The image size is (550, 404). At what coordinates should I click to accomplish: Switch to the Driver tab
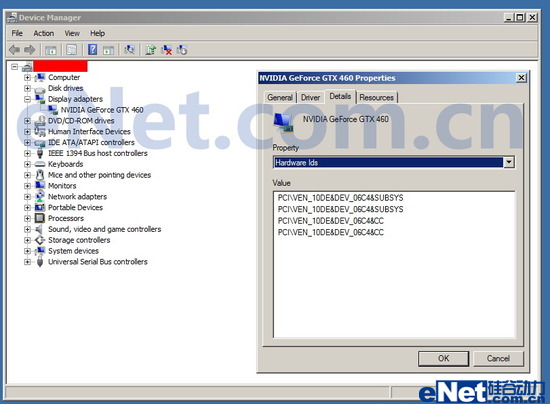point(310,97)
